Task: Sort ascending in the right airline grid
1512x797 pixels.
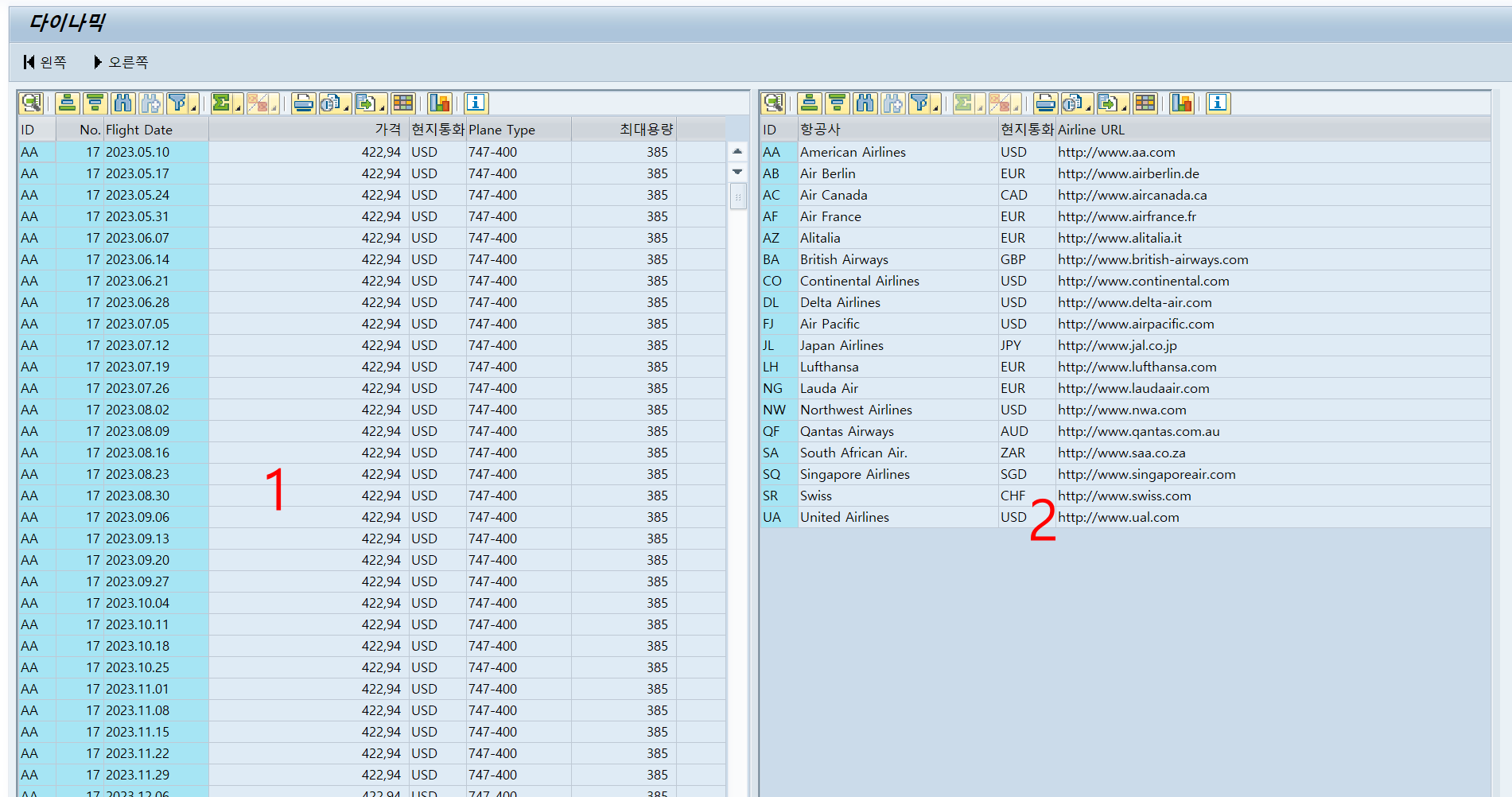Action: click(810, 103)
